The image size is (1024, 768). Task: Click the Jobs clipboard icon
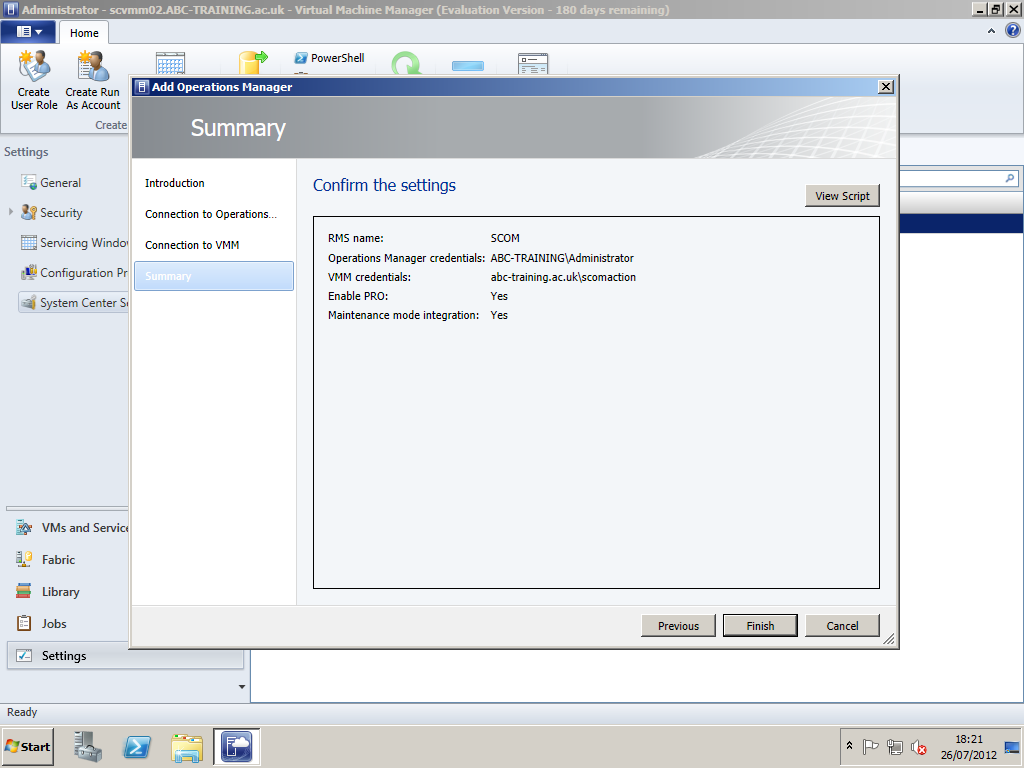(x=24, y=624)
